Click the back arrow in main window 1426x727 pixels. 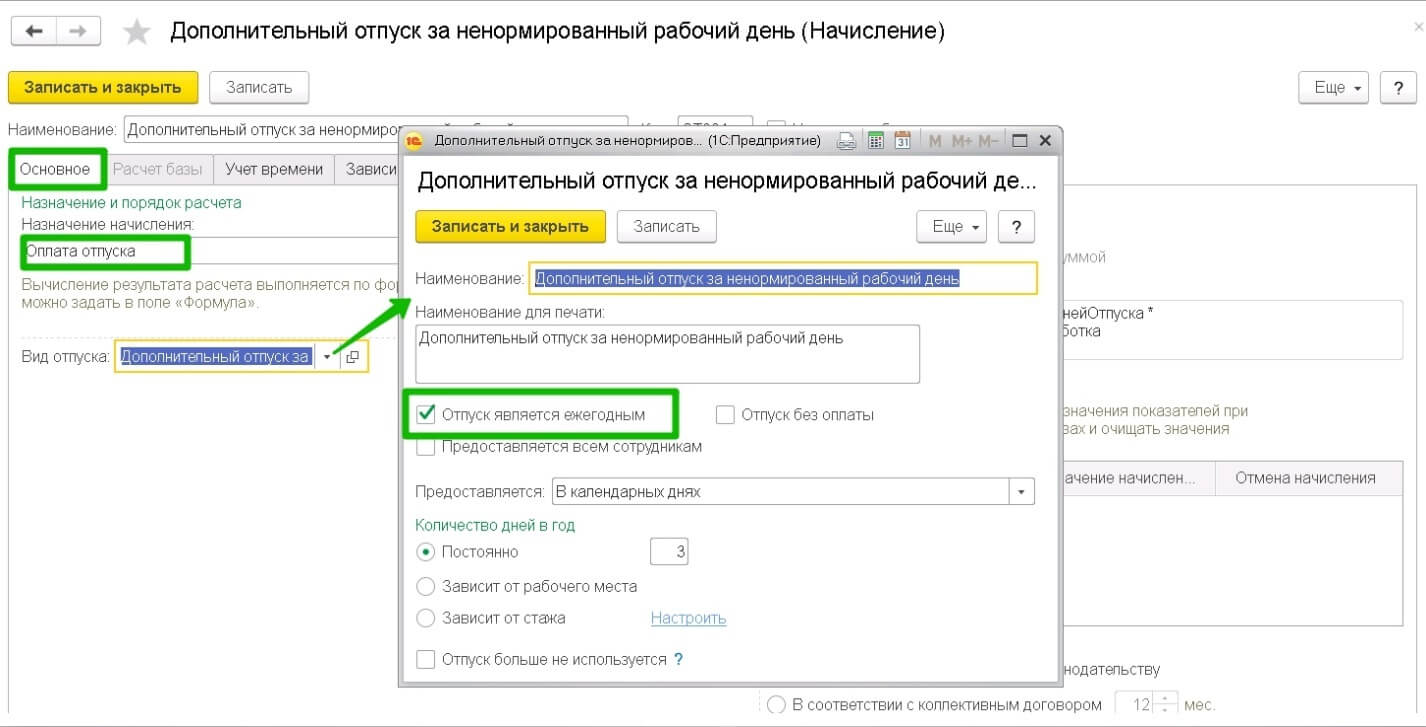(34, 31)
